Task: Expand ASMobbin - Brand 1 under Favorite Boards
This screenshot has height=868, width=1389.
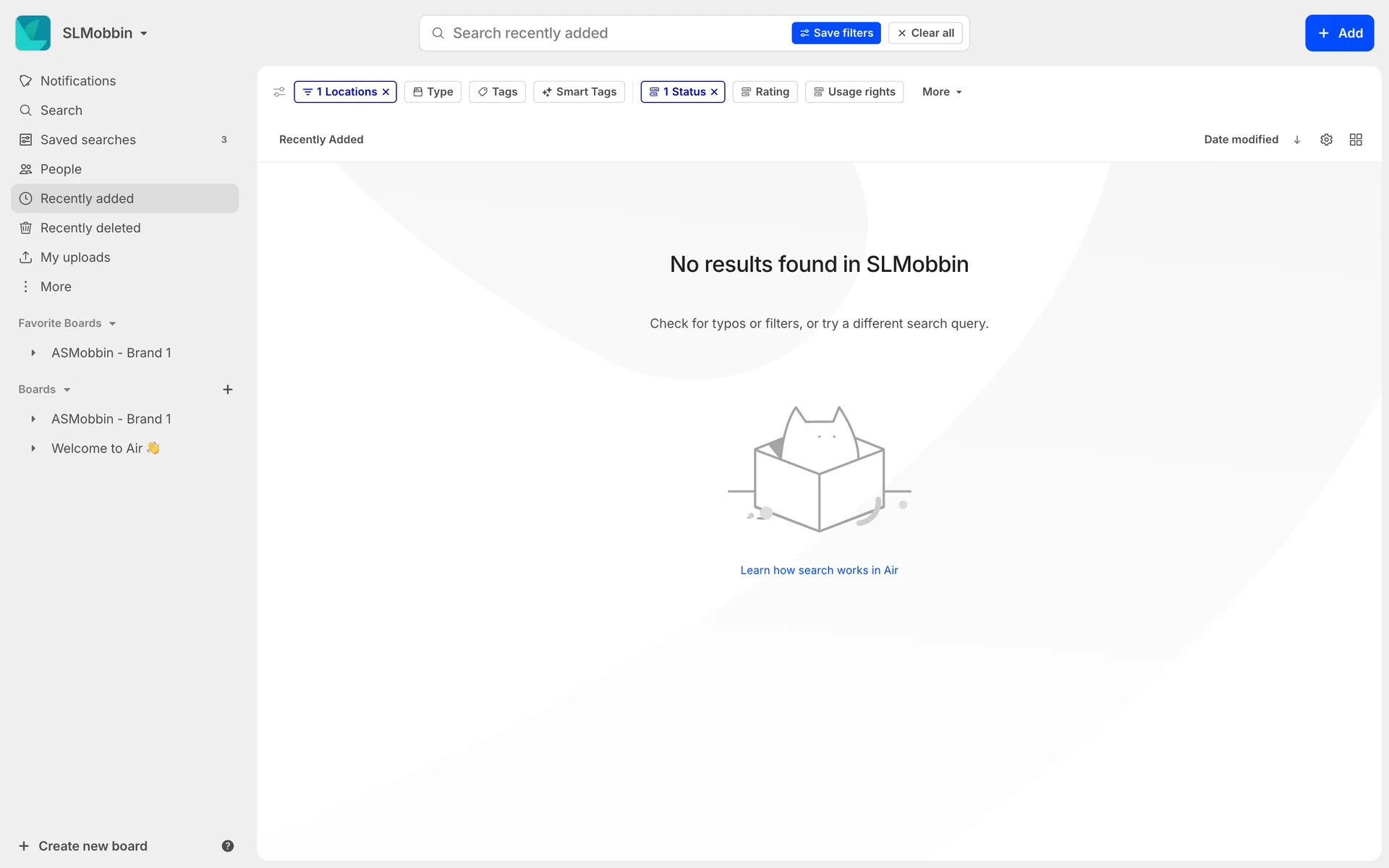Action: (x=33, y=353)
